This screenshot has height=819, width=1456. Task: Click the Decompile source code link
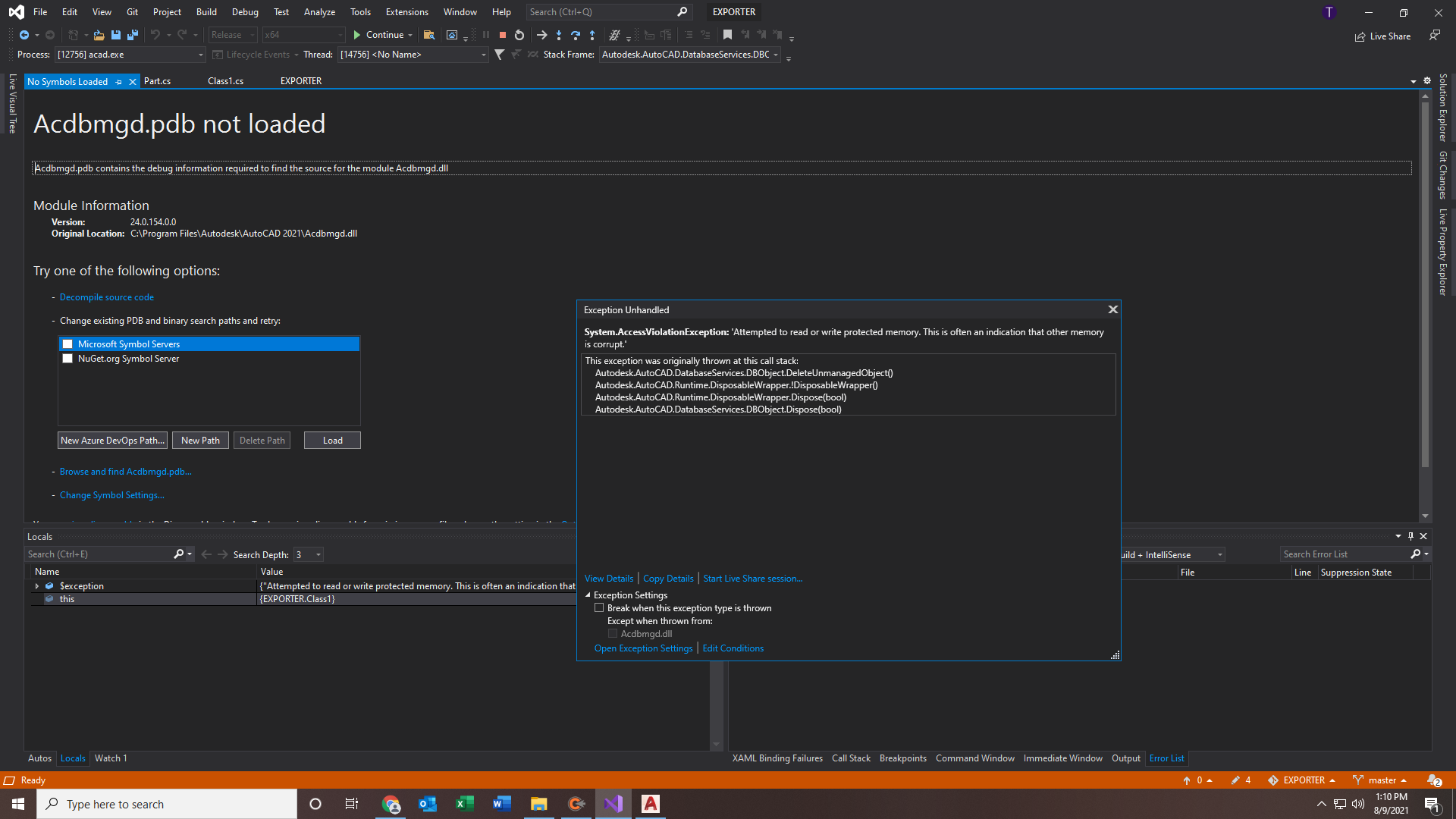coord(107,297)
